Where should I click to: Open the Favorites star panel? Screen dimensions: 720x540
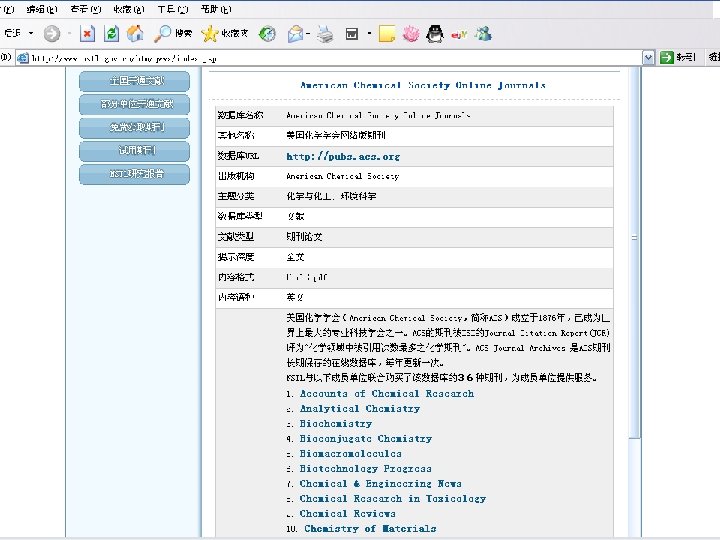click(x=209, y=34)
